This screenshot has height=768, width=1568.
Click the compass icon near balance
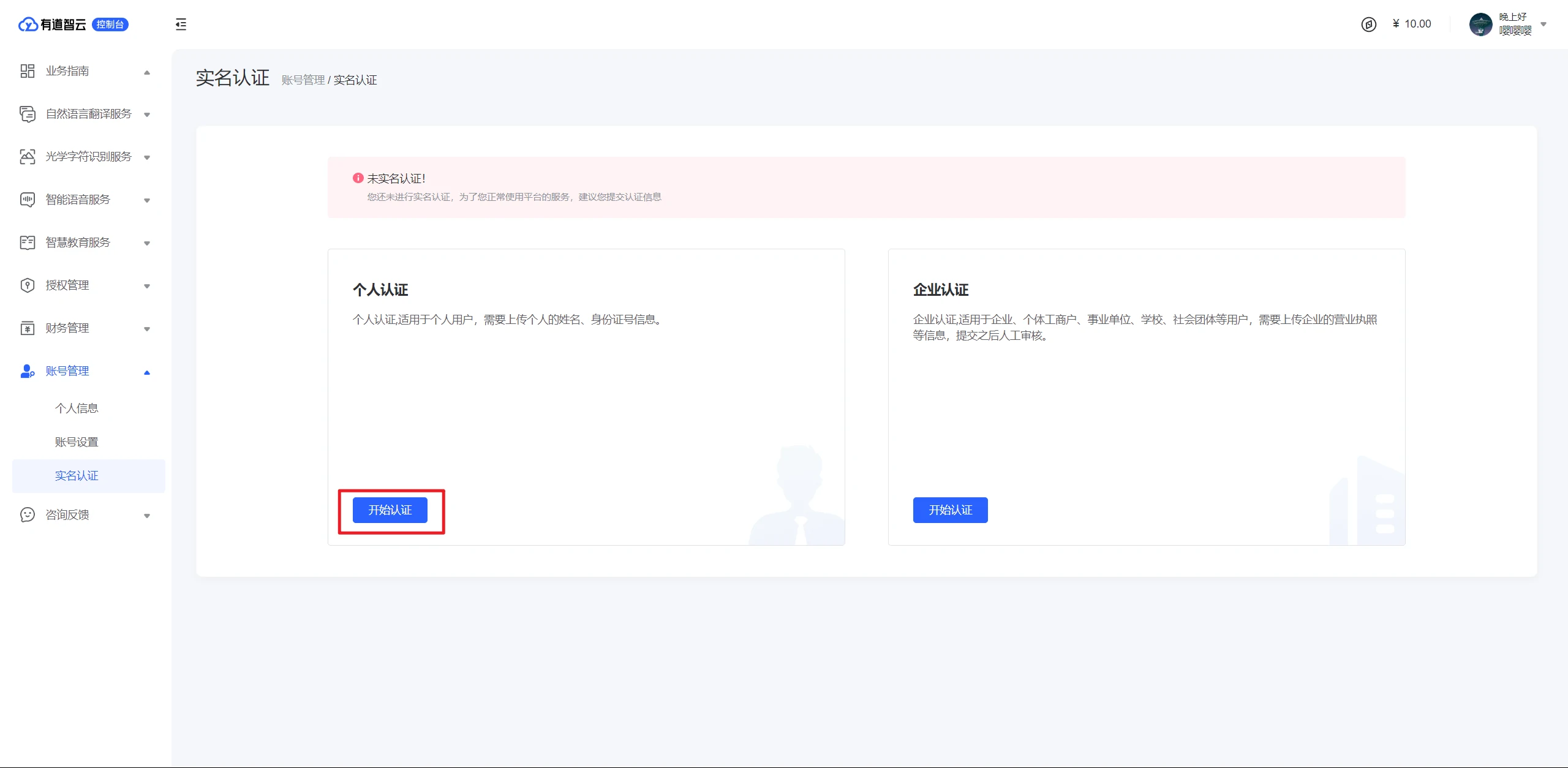pos(1368,24)
